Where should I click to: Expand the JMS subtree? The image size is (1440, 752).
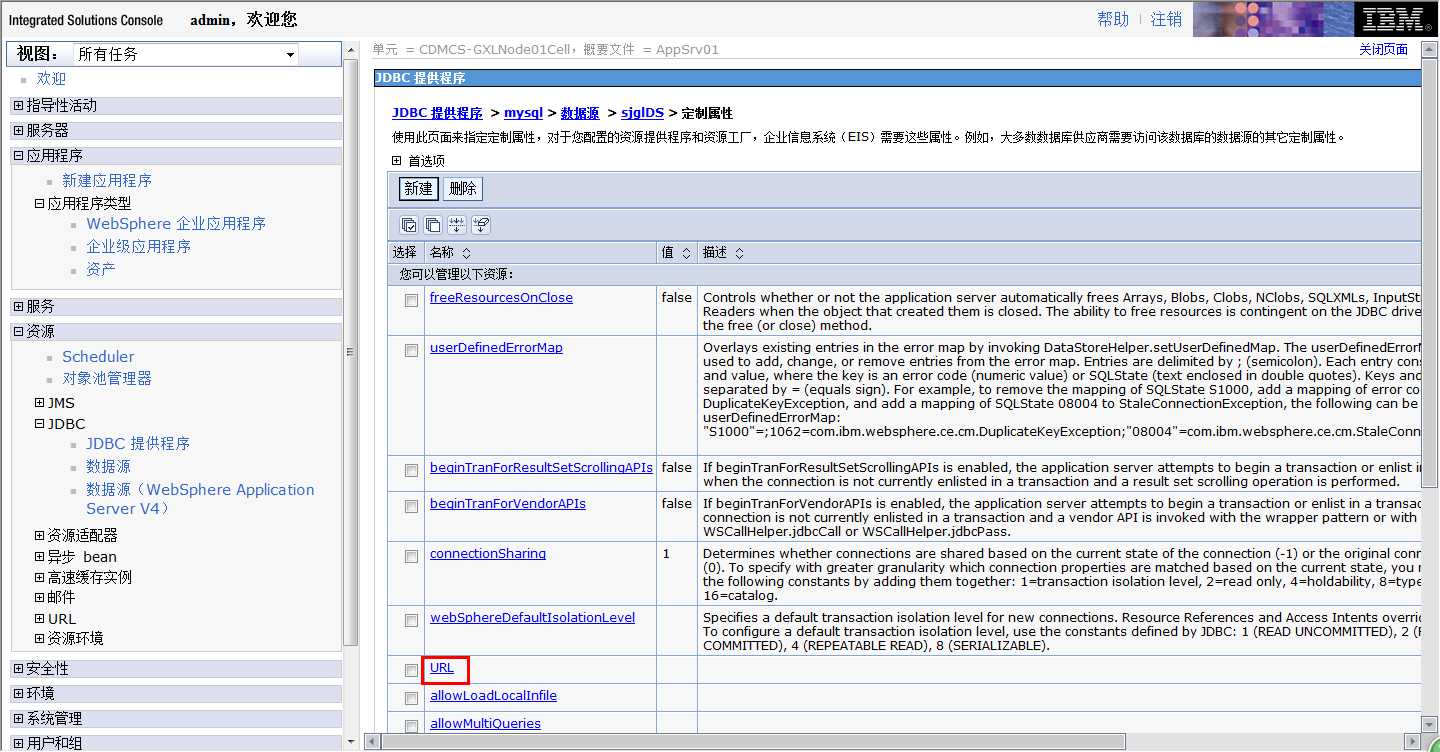(x=40, y=403)
